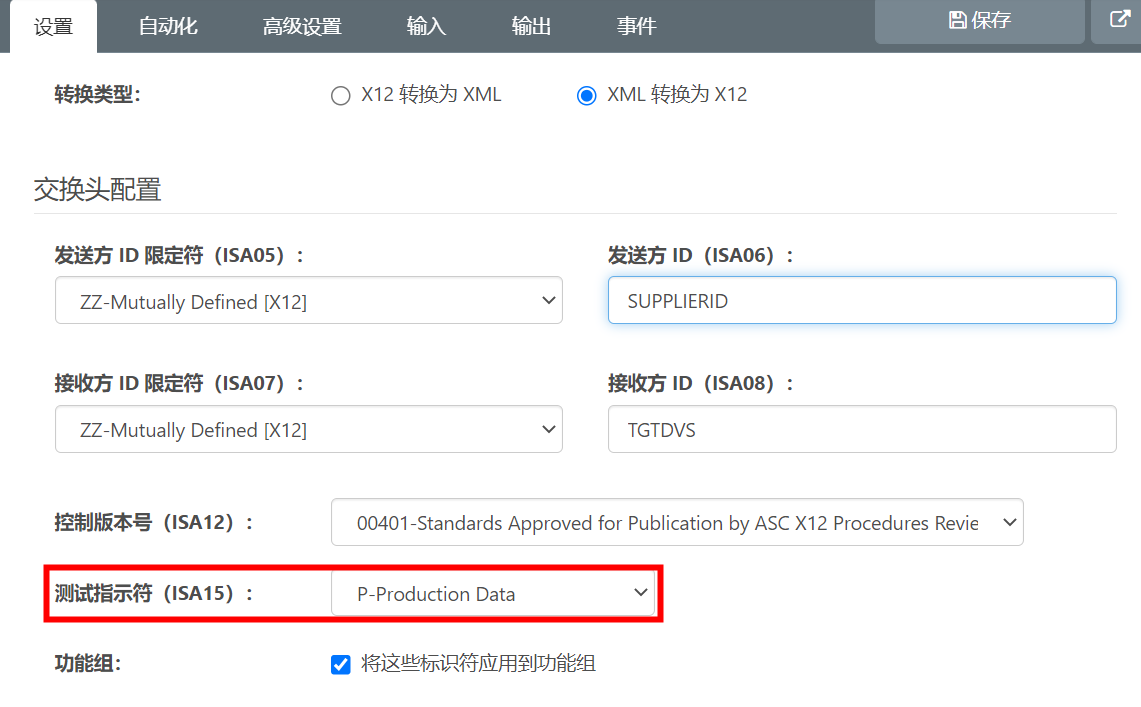Select XML 转换为 X12 radio option

(x=587, y=95)
